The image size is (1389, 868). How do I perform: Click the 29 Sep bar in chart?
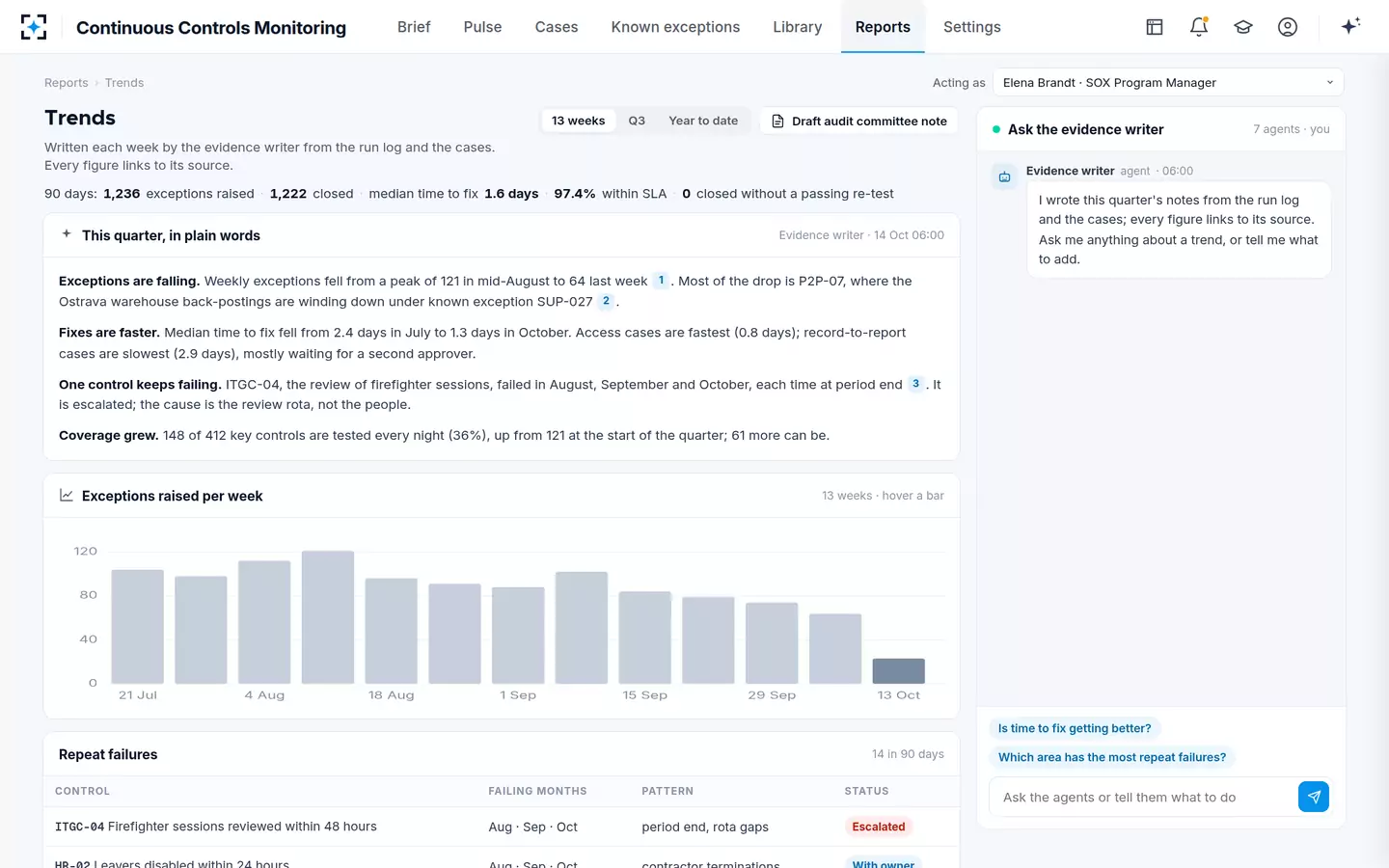click(x=772, y=643)
